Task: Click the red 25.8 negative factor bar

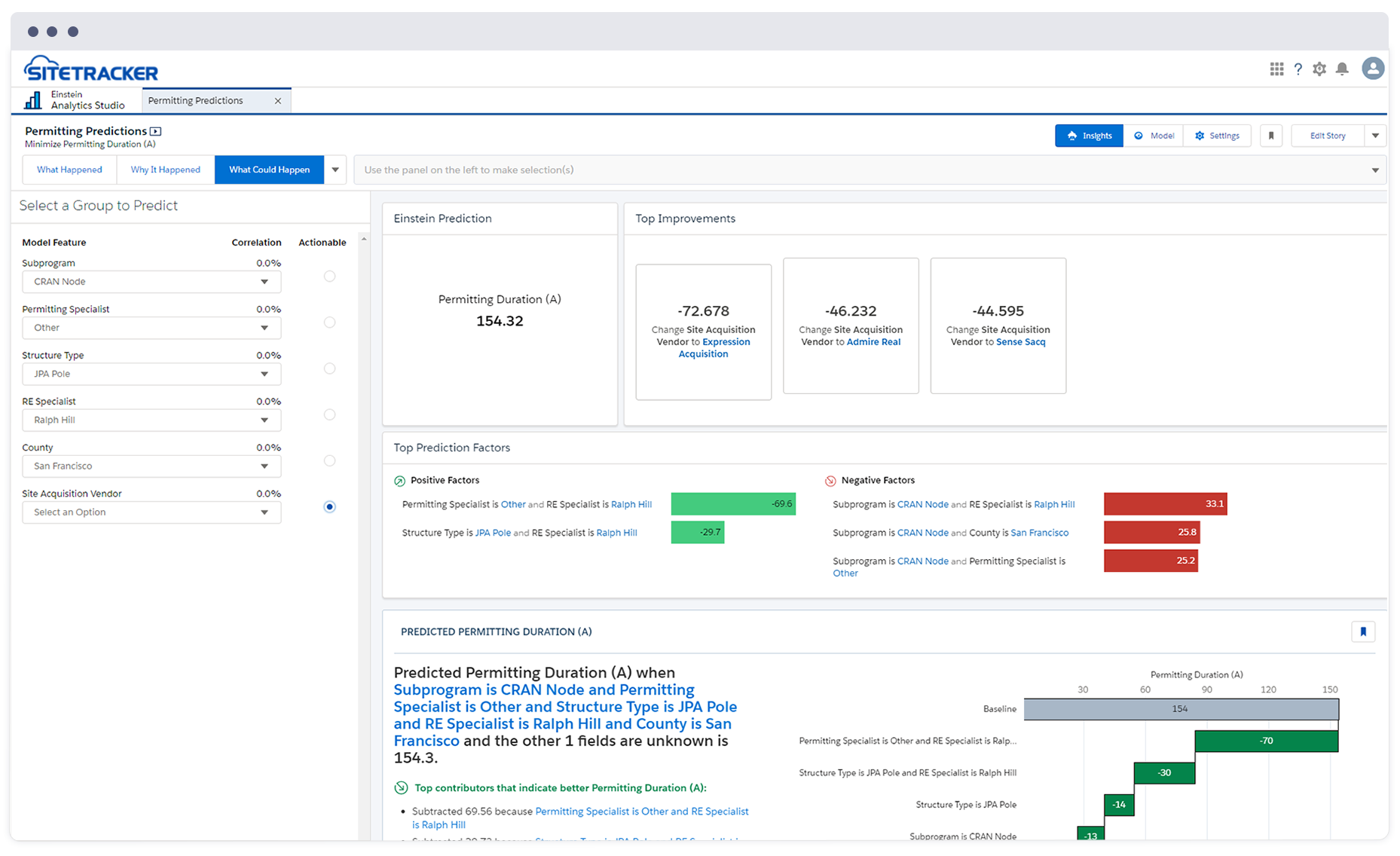Action: click(1152, 532)
